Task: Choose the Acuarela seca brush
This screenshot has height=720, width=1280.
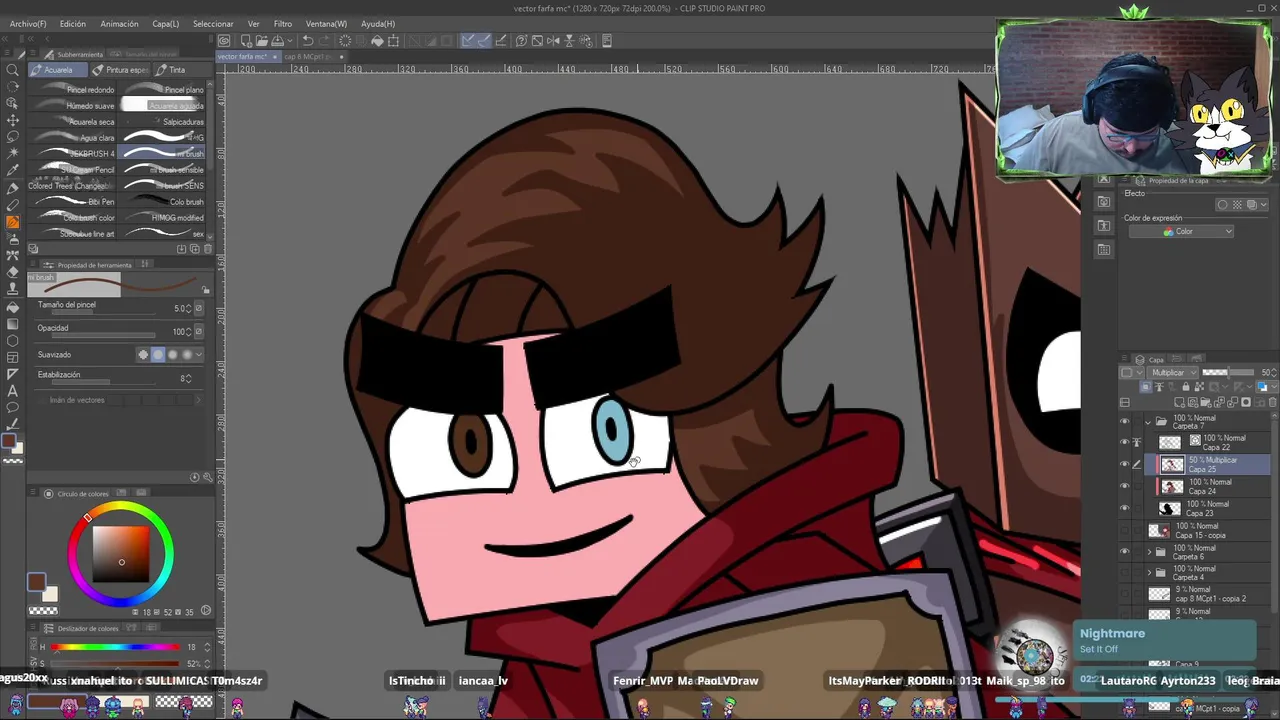Action: coord(74,122)
